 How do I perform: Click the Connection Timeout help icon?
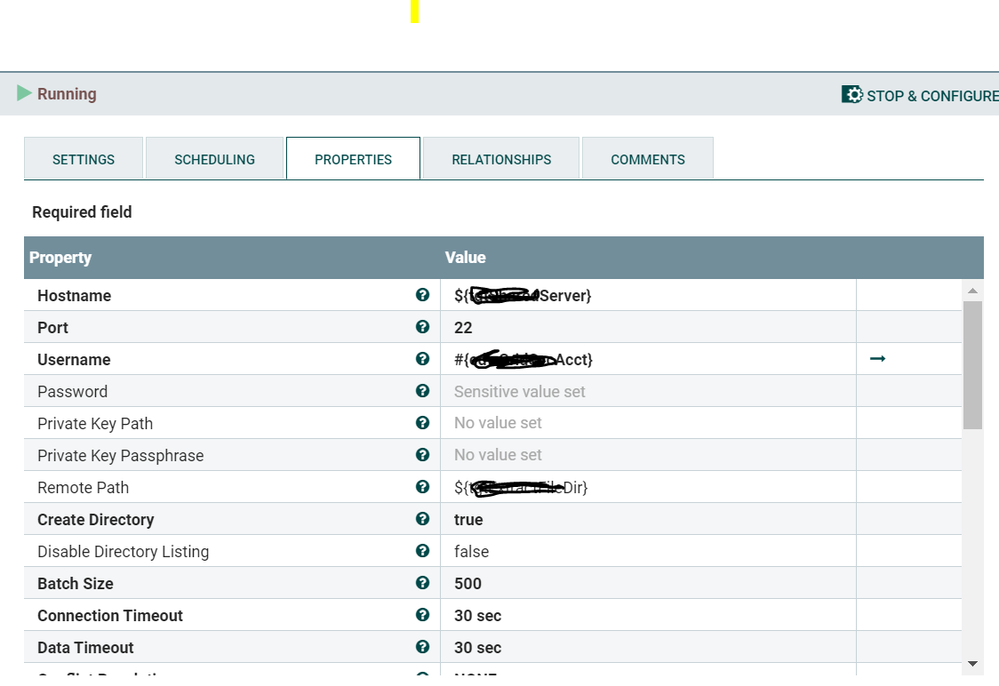[x=422, y=615]
